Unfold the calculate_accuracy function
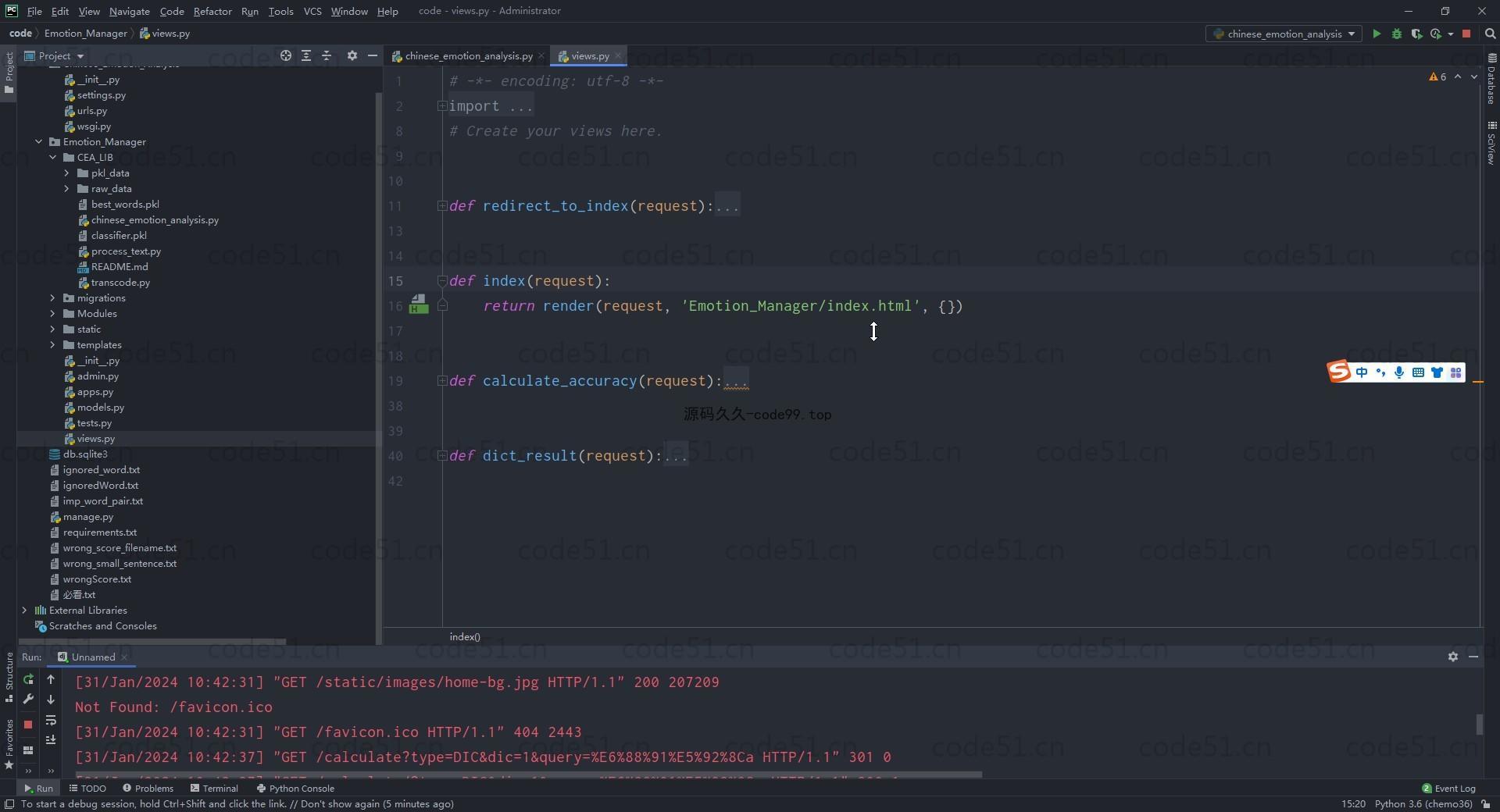1500x812 pixels. (x=442, y=381)
